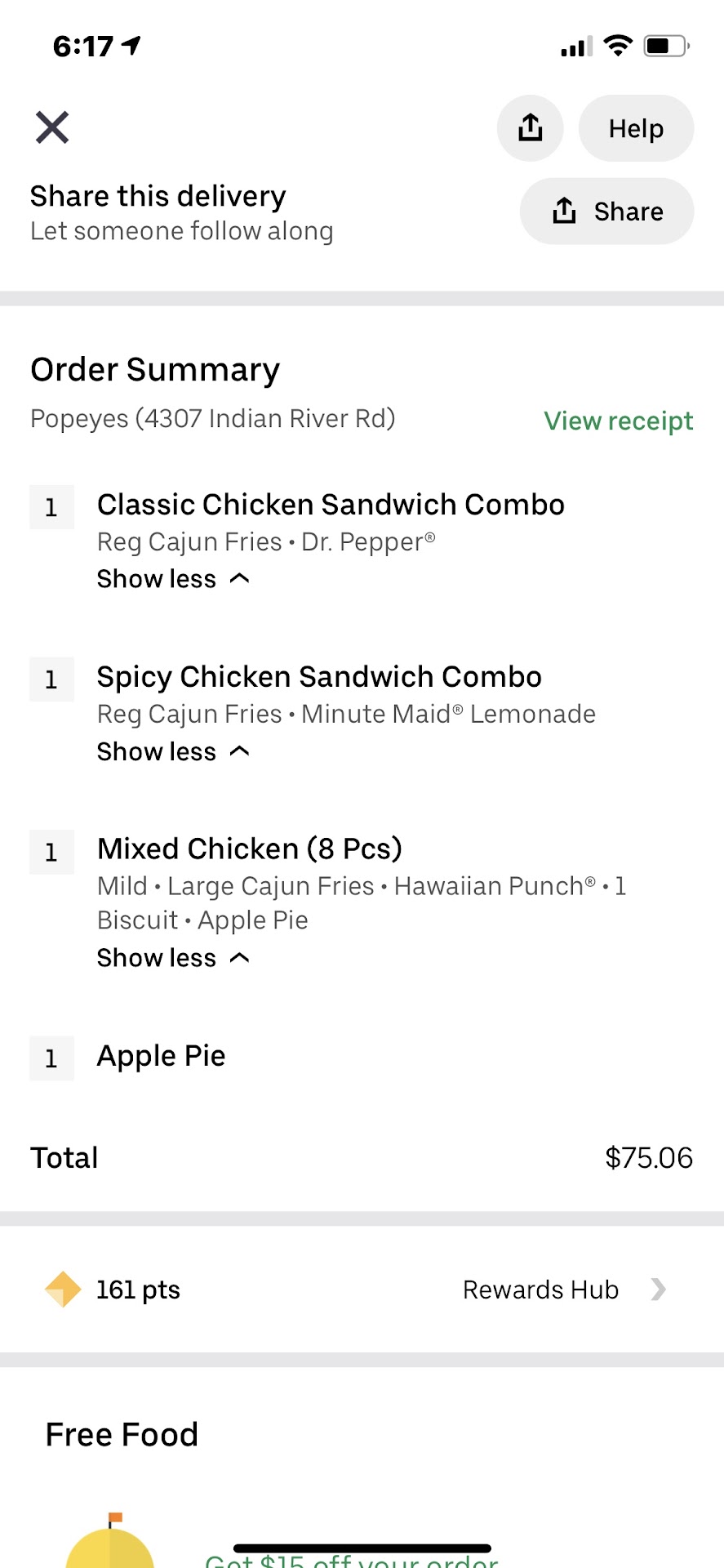Image resolution: width=724 pixels, height=1568 pixels.
Task: Open the Help button
Action: (636, 128)
